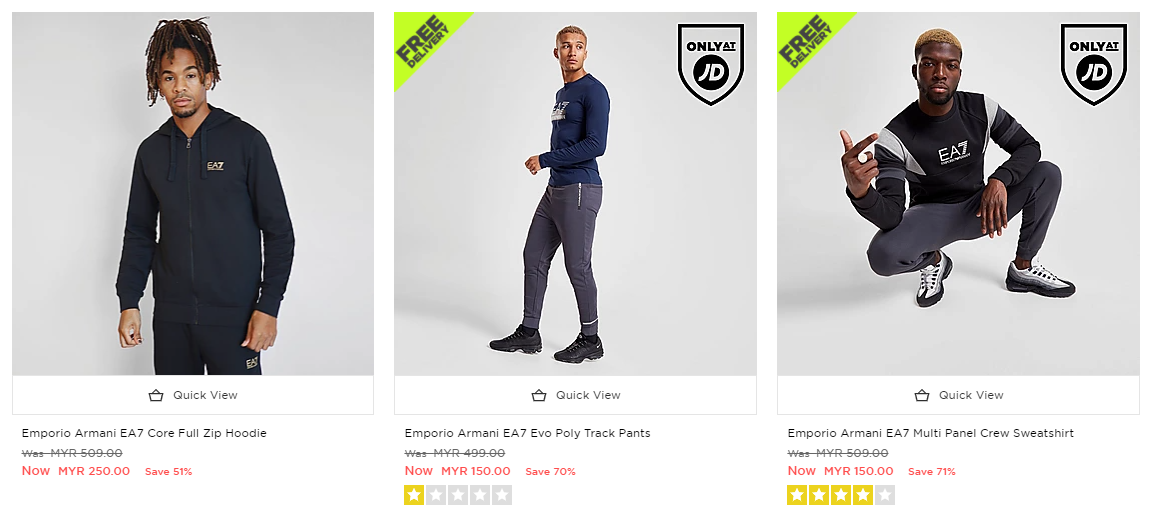Click basket icon under the Full Zip Hoodie
Screen dimensions: 1152x513
(155, 395)
